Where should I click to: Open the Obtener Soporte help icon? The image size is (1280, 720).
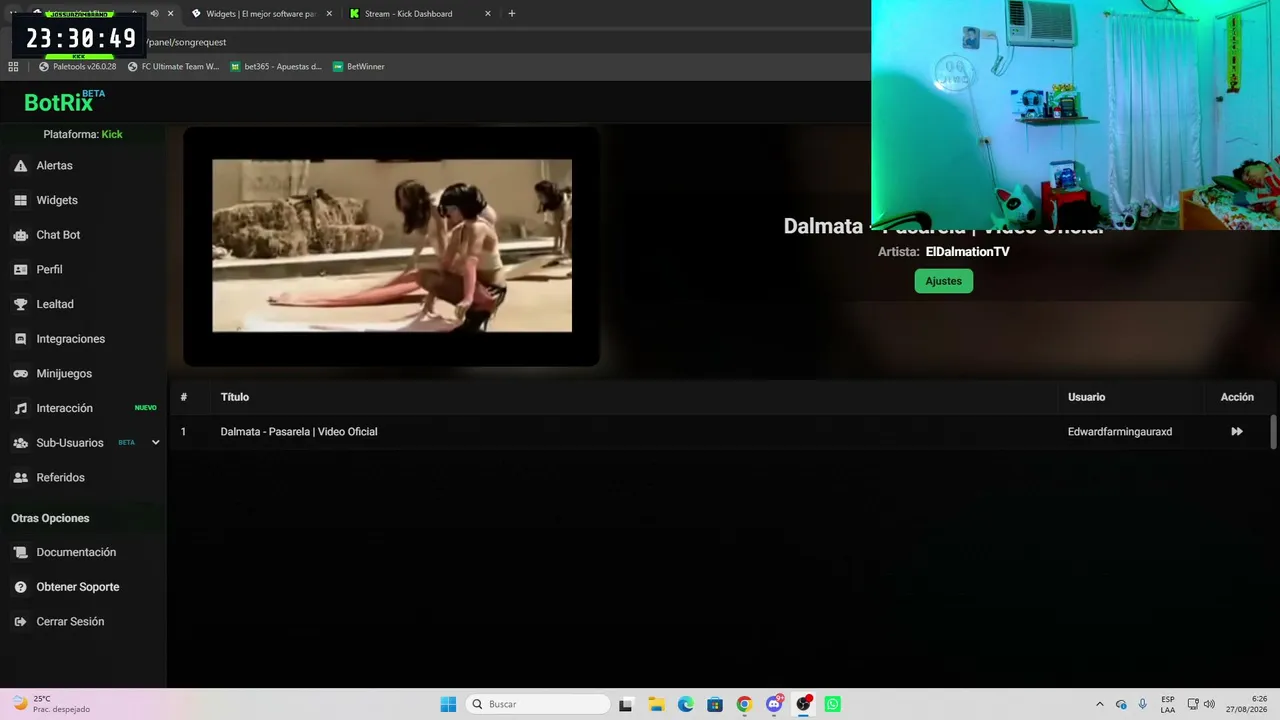pos(20,587)
